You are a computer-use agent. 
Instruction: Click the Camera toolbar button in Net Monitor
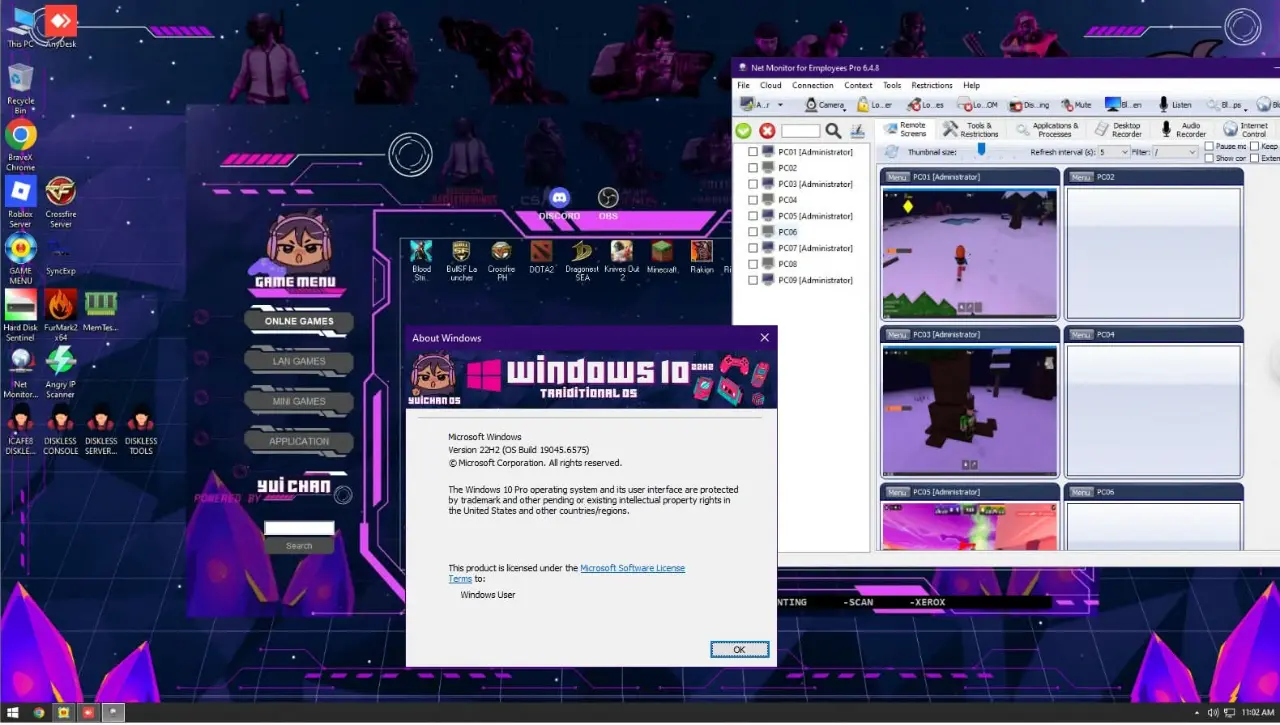click(x=824, y=104)
